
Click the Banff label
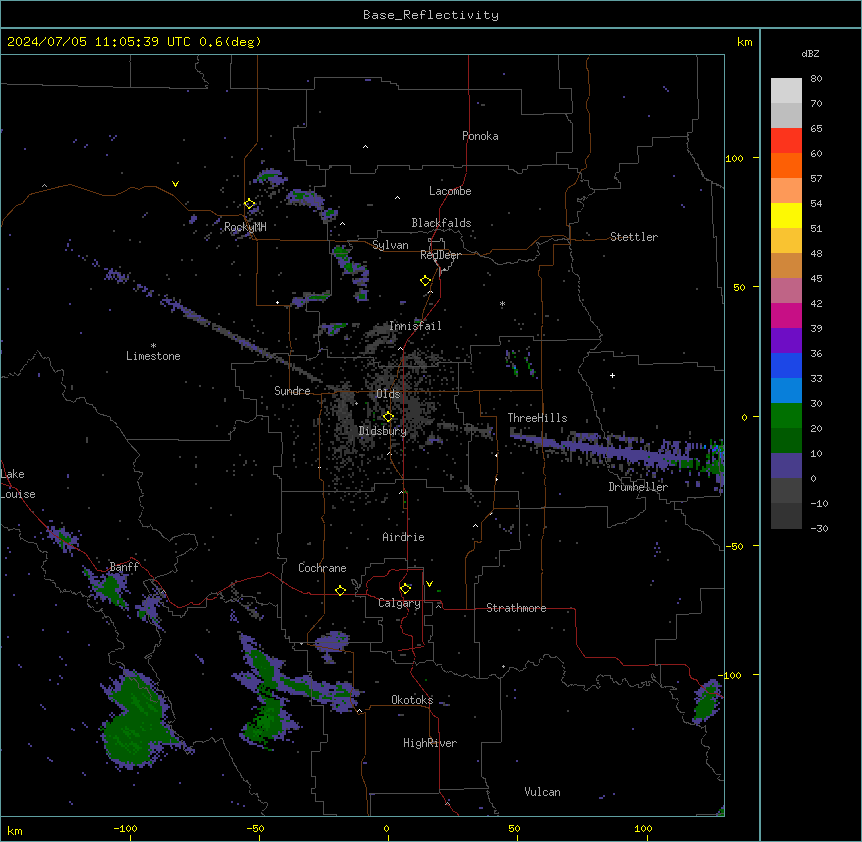(x=124, y=567)
